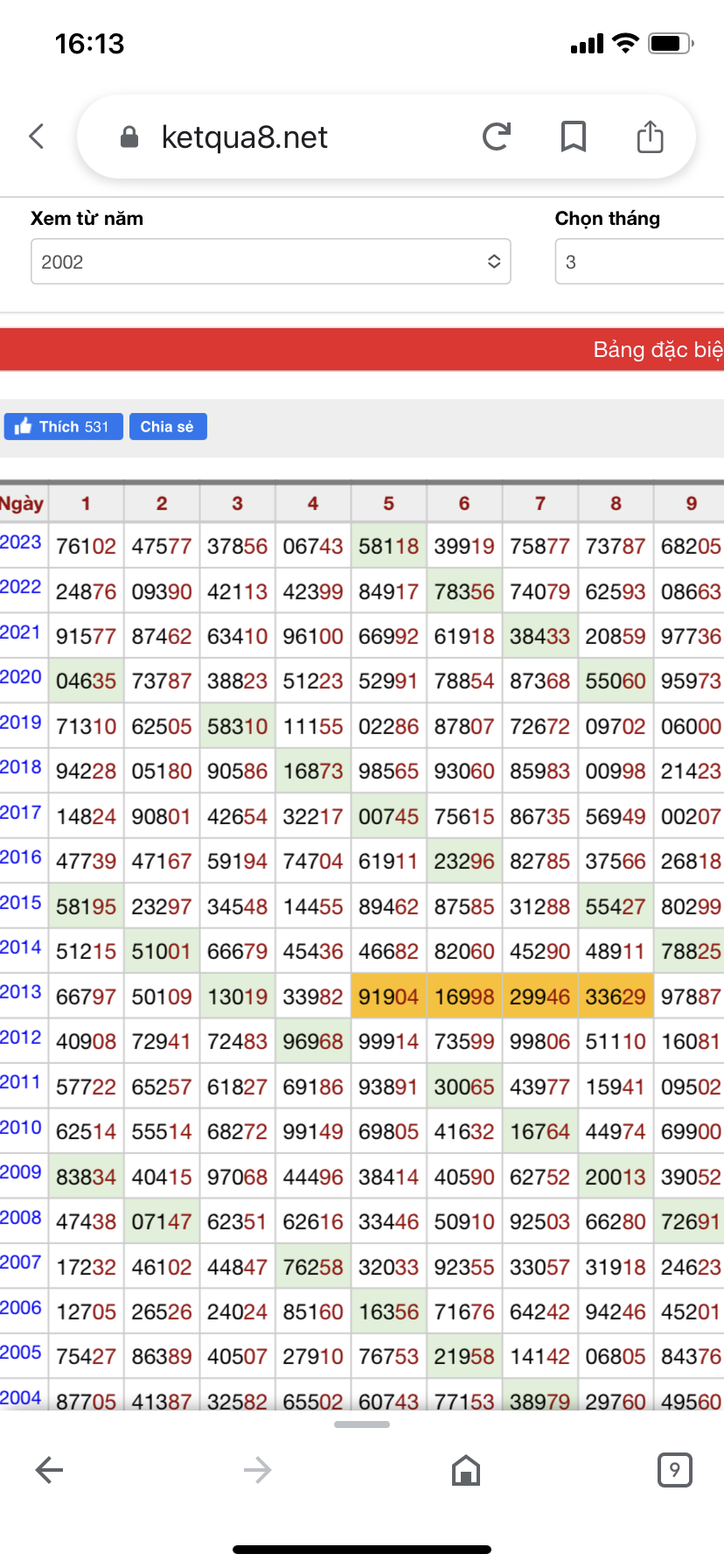724x1568 pixels.
Task: Go back with bottom arrow icon
Action: point(49,1470)
